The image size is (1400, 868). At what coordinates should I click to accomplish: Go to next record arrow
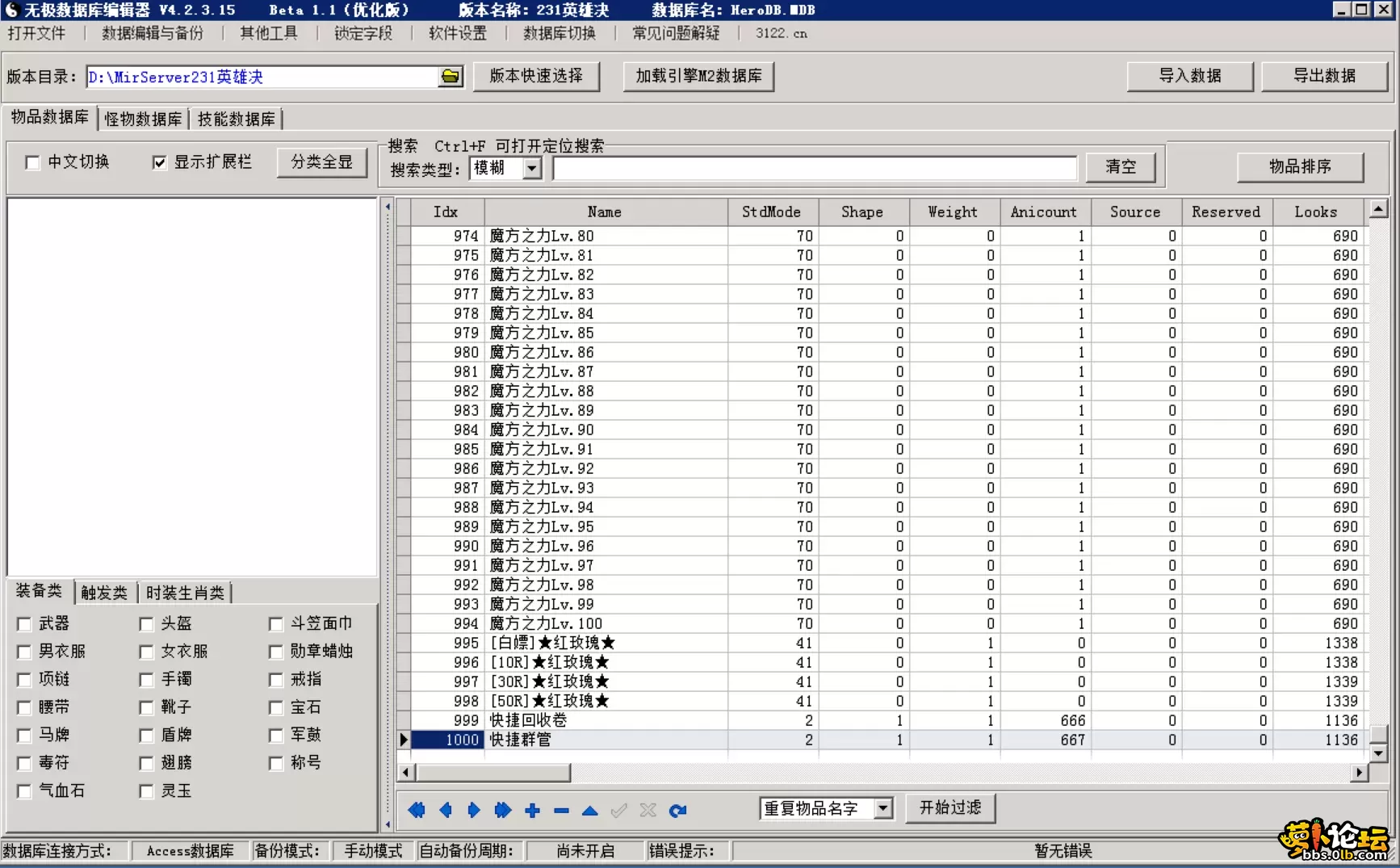474,810
